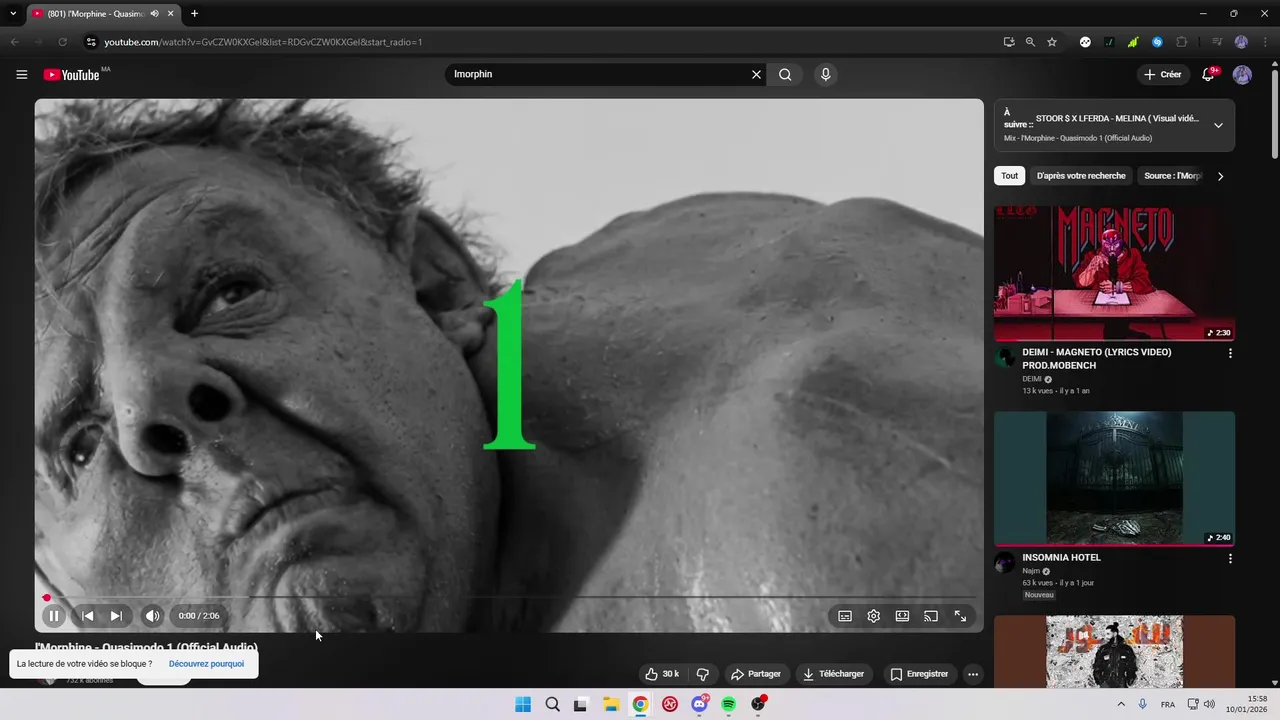Start voice search with the microphone
This screenshot has height=720, width=1280.
(x=825, y=74)
